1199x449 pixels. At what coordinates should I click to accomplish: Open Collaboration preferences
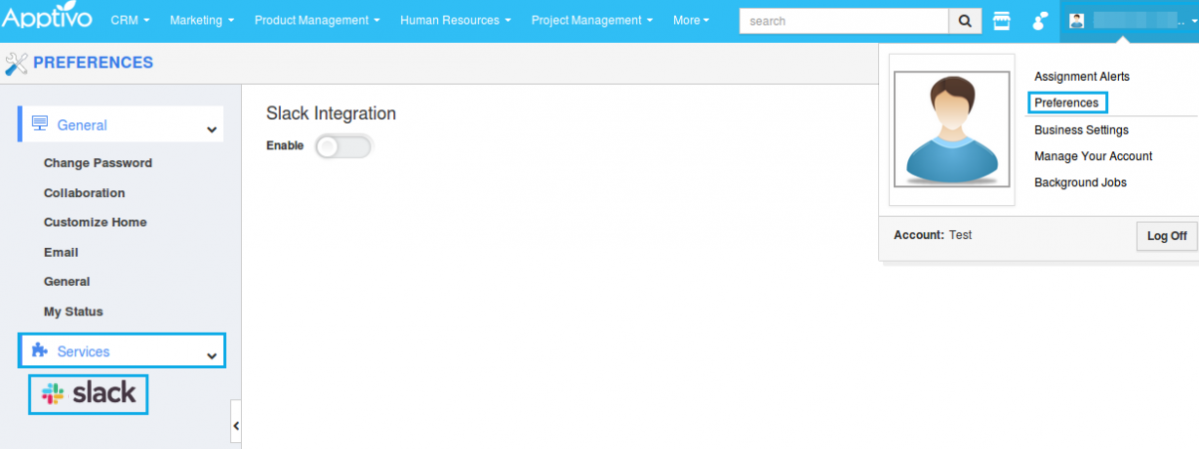point(84,193)
